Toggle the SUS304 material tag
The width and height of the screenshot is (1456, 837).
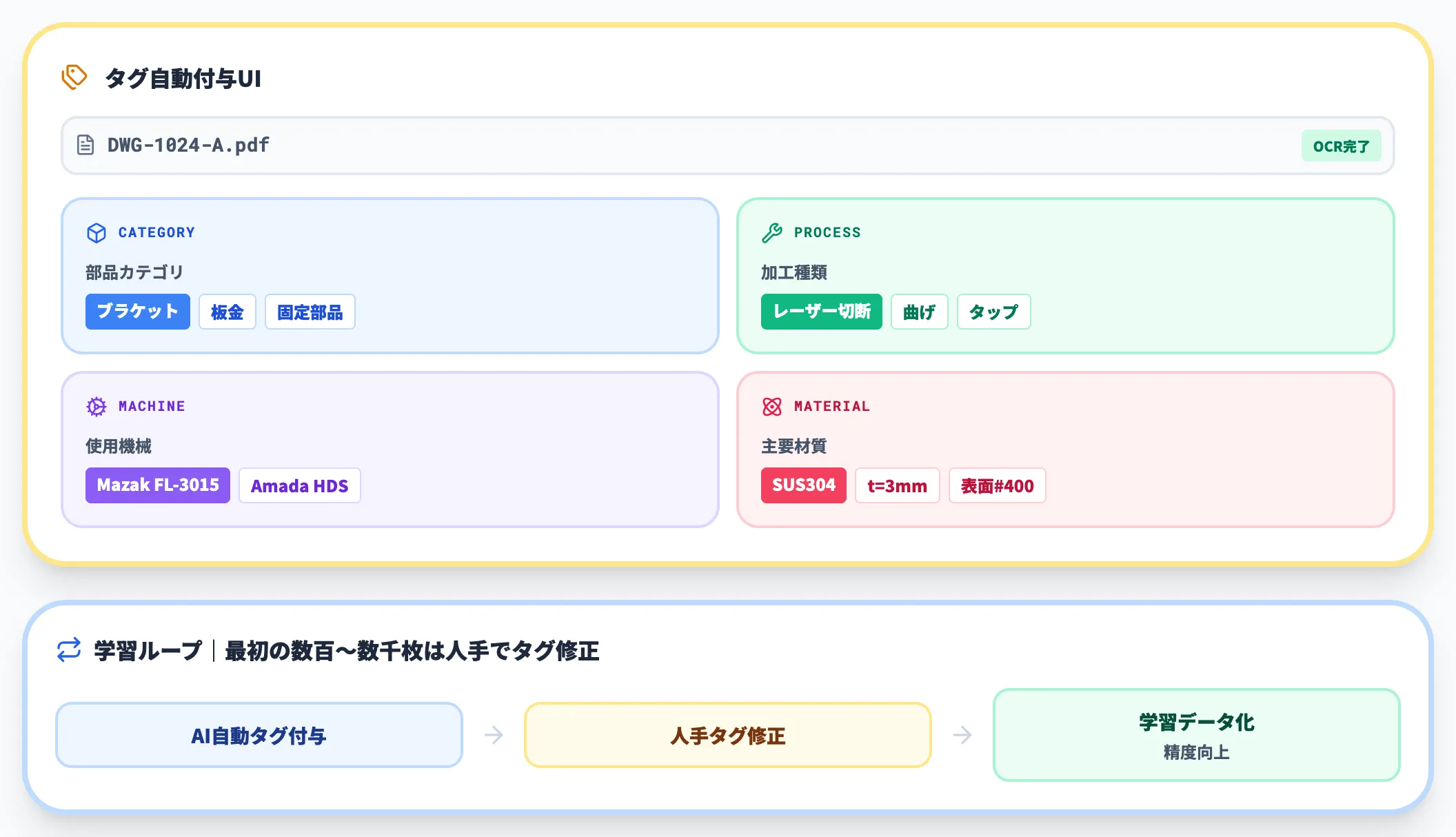pyautogui.click(x=803, y=485)
